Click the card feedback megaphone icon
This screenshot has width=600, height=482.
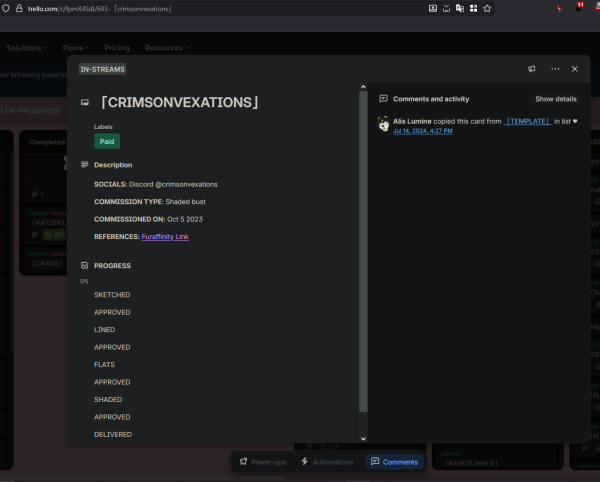[x=532, y=69]
